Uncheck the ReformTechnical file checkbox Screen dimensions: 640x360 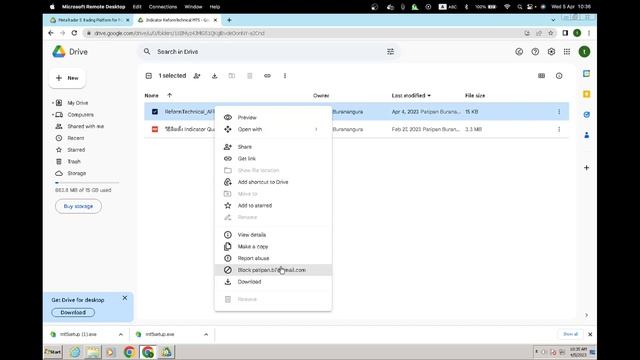pyautogui.click(x=155, y=112)
